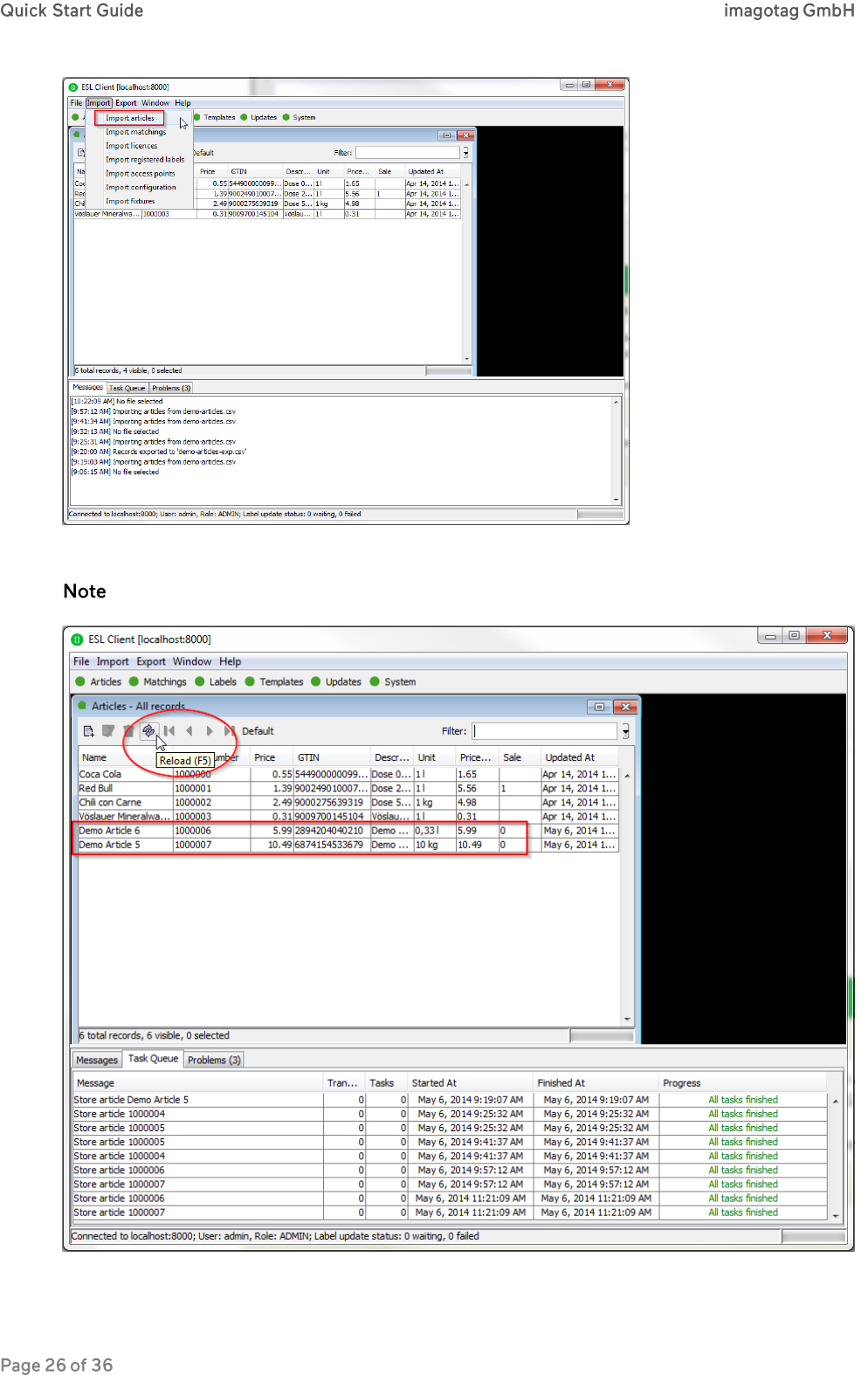This screenshot has height=1375, width=868.
Task: Maximize the Articles - All records inner window
Action: (x=599, y=706)
